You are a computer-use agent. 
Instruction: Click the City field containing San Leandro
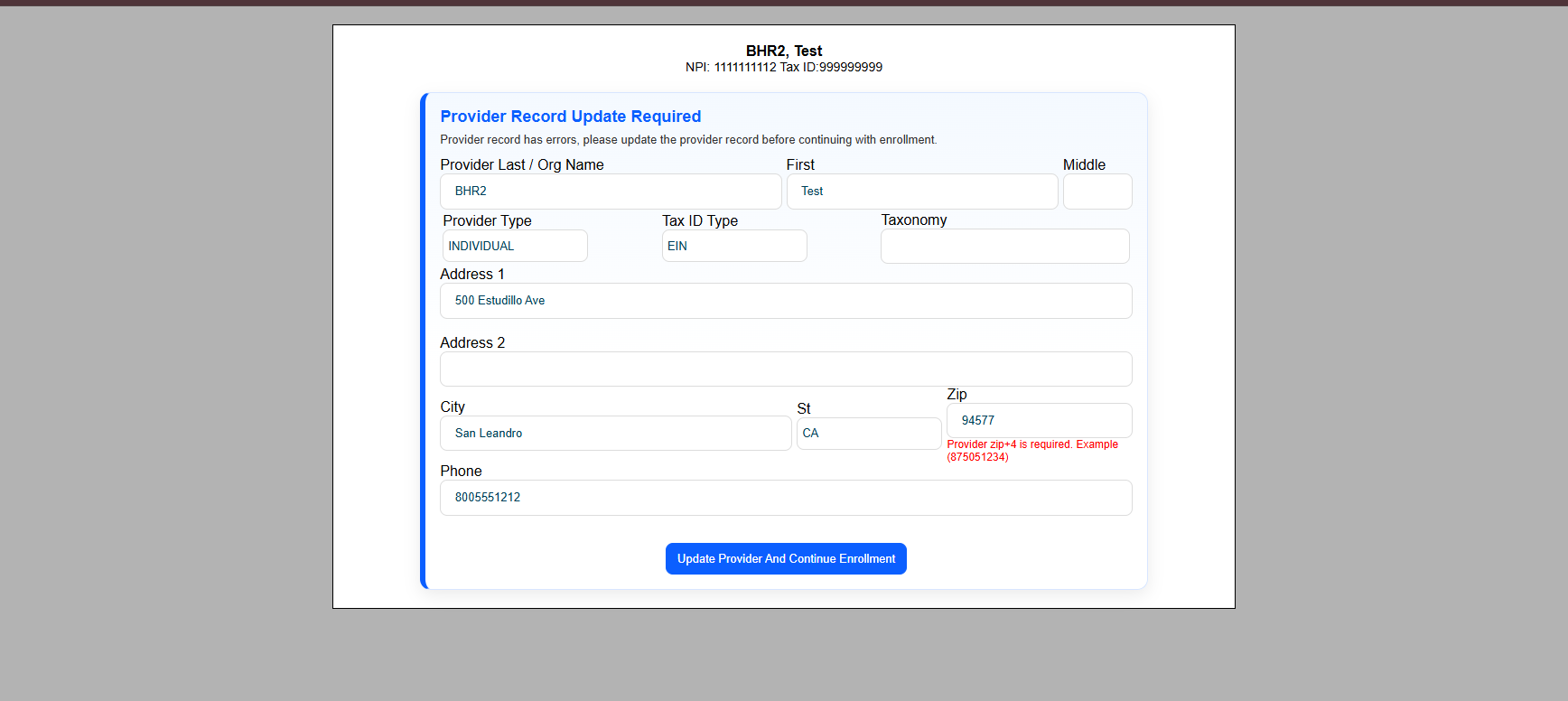(x=615, y=434)
